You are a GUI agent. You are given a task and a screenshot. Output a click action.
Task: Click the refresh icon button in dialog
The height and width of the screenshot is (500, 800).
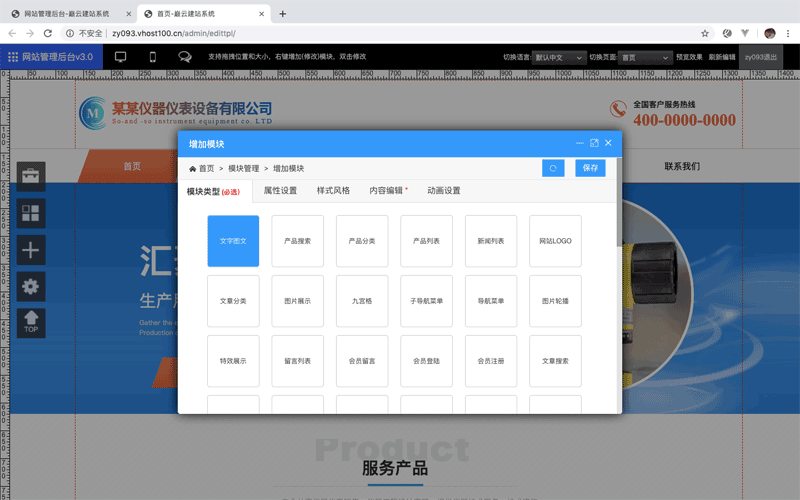tap(553, 168)
